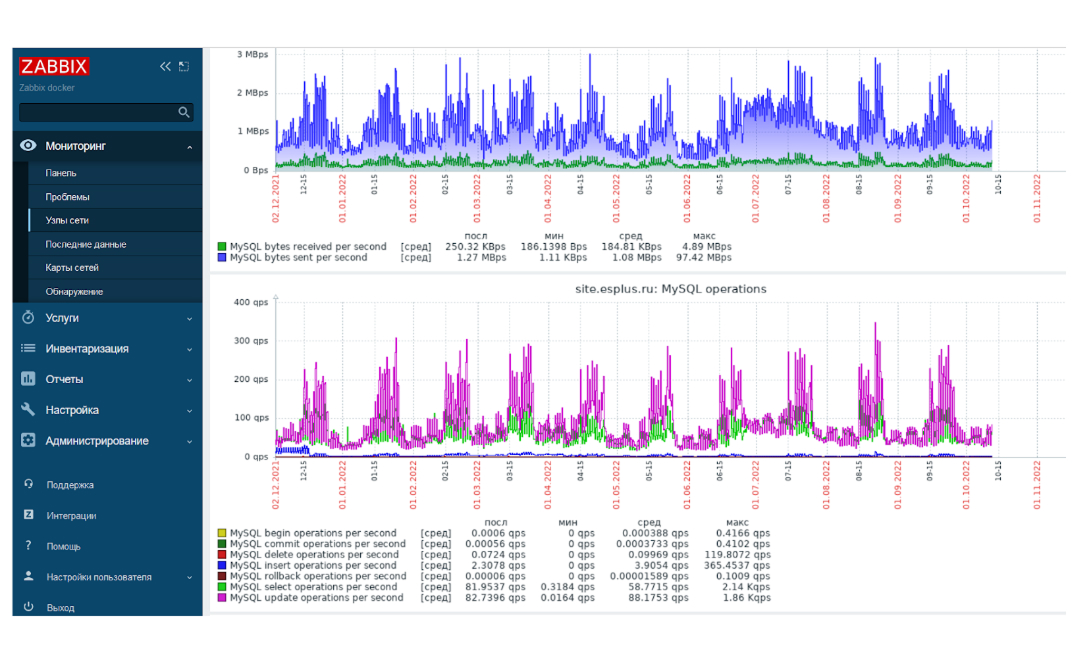1080x663 pixels.
Task: Collapse the sidebar with double-arrow icon
Action: coord(165,67)
